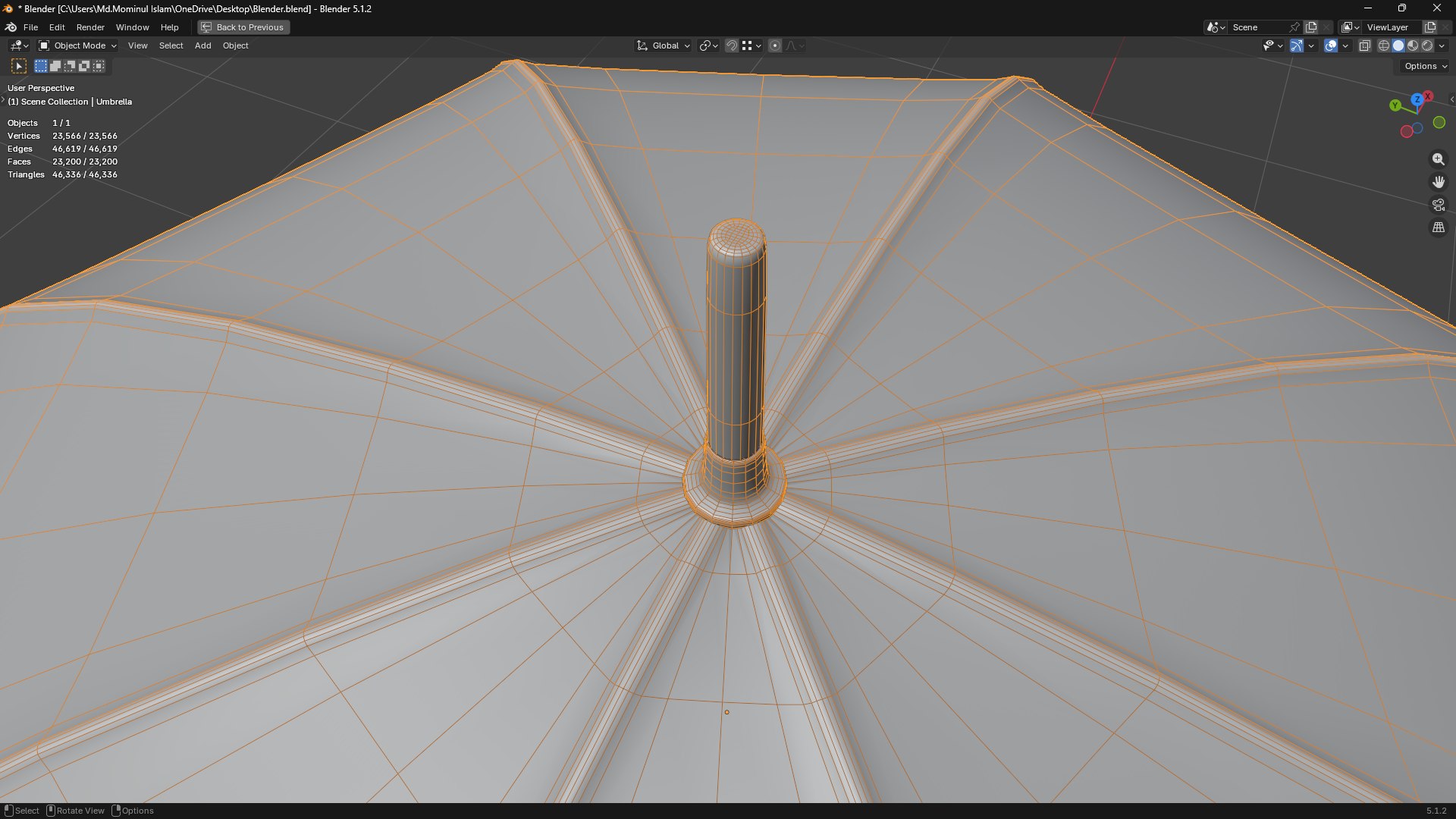Screen dimensions: 1456x819
Task: Open the Object Mode dropdown
Action: coord(77,45)
